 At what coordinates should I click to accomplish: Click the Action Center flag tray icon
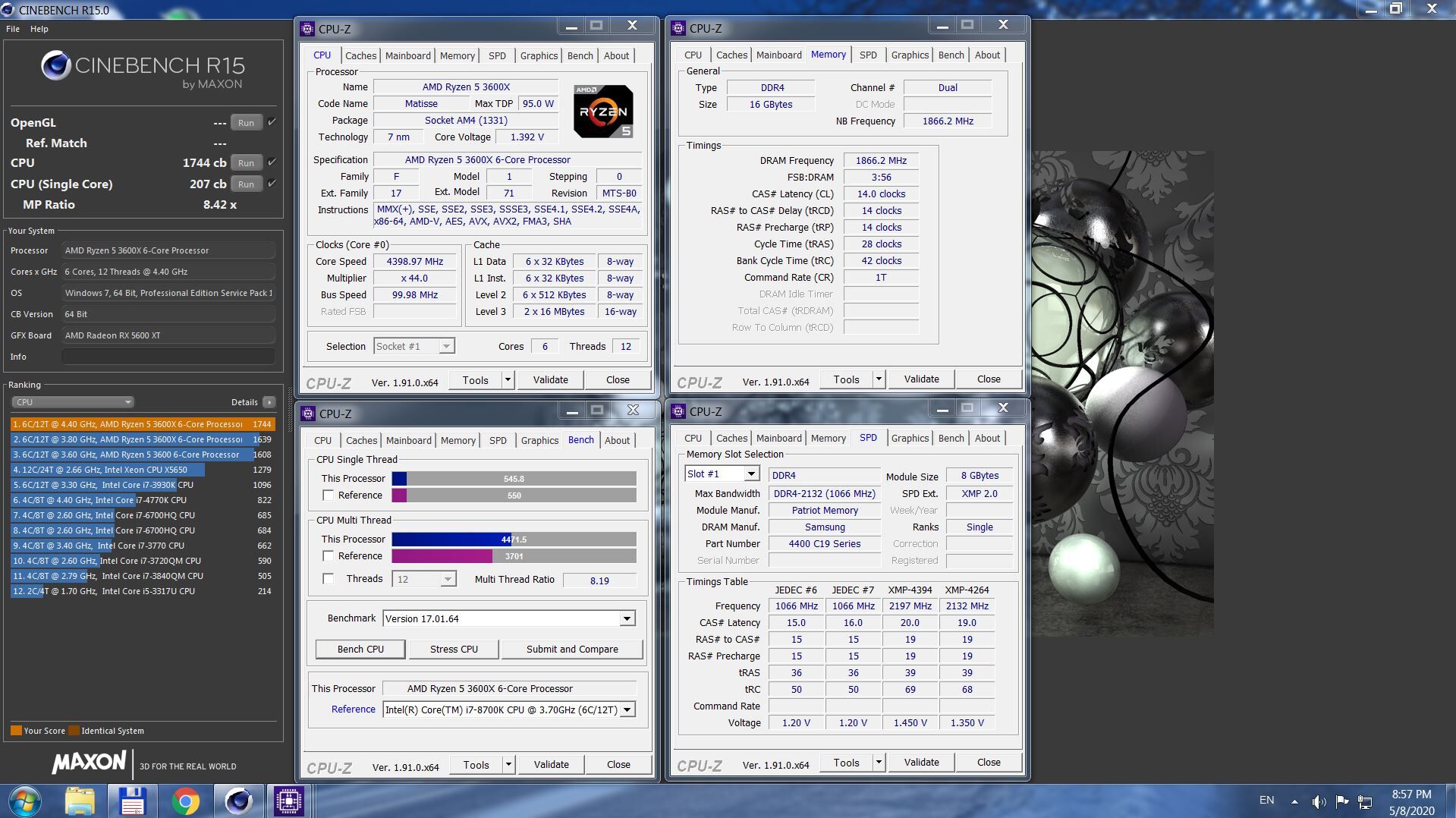point(1342,801)
